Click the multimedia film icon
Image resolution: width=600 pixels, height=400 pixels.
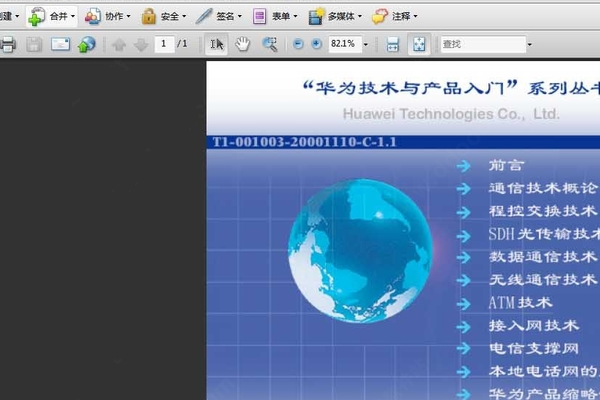pos(316,16)
